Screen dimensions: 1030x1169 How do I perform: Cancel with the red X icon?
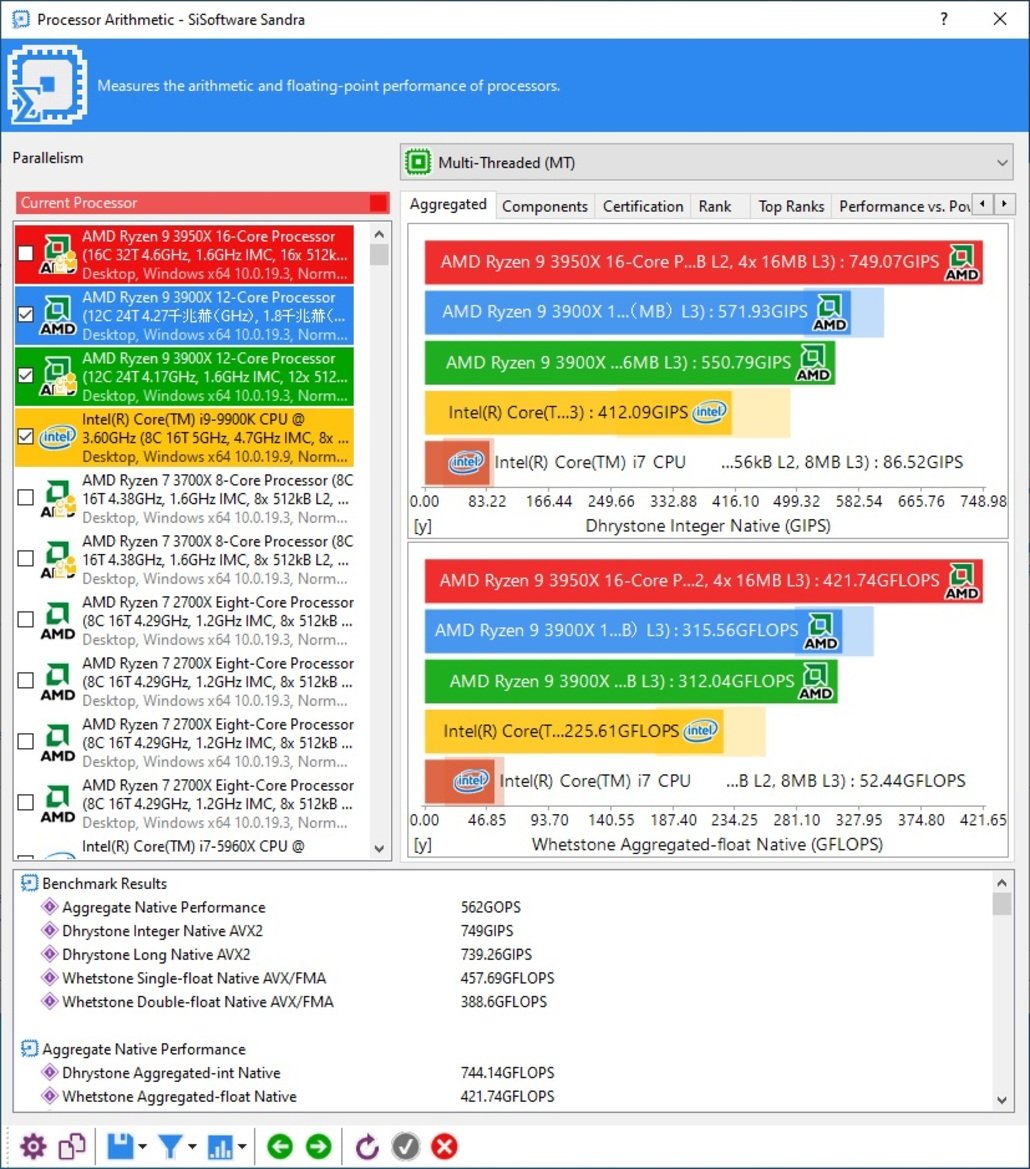[x=444, y=1146]
